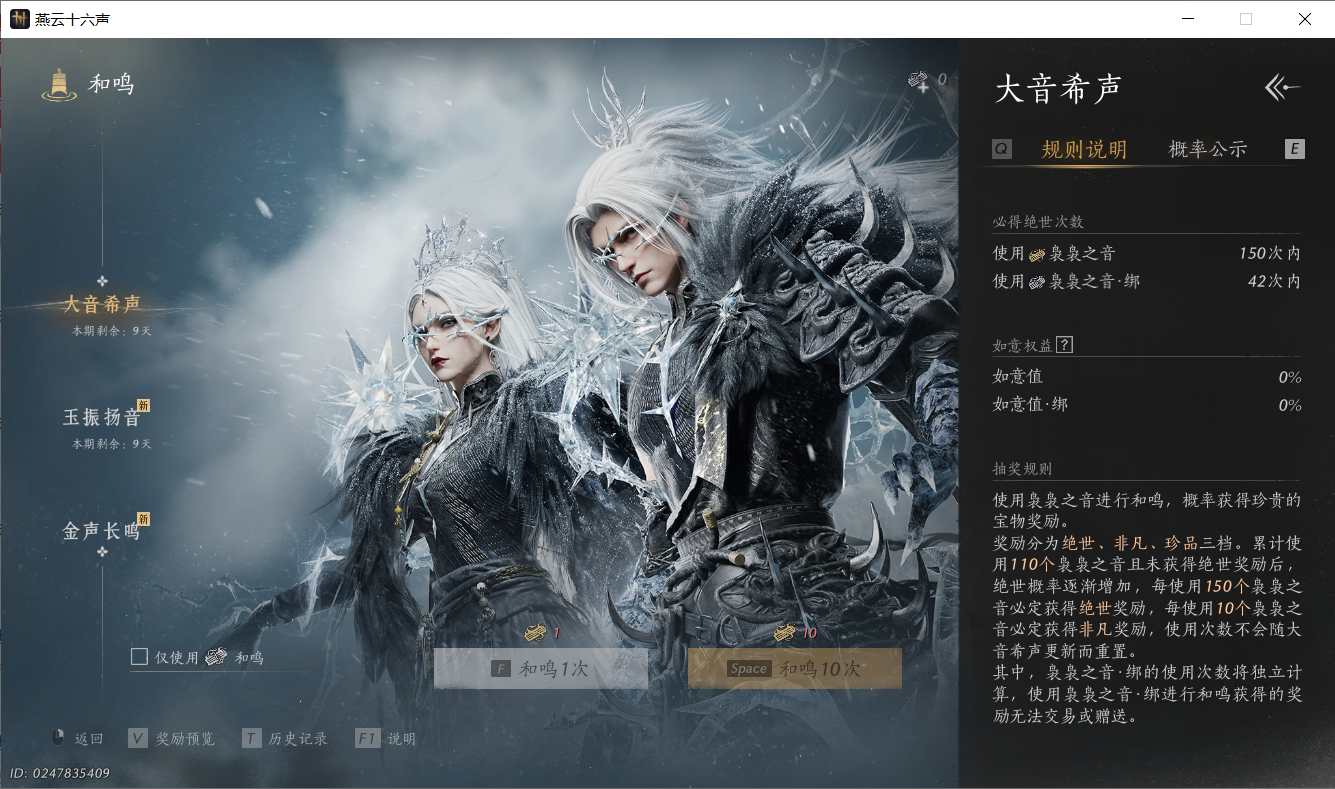Click the player ID 0247835409 text
1335x789 pixels.
[x=60, y=773]
